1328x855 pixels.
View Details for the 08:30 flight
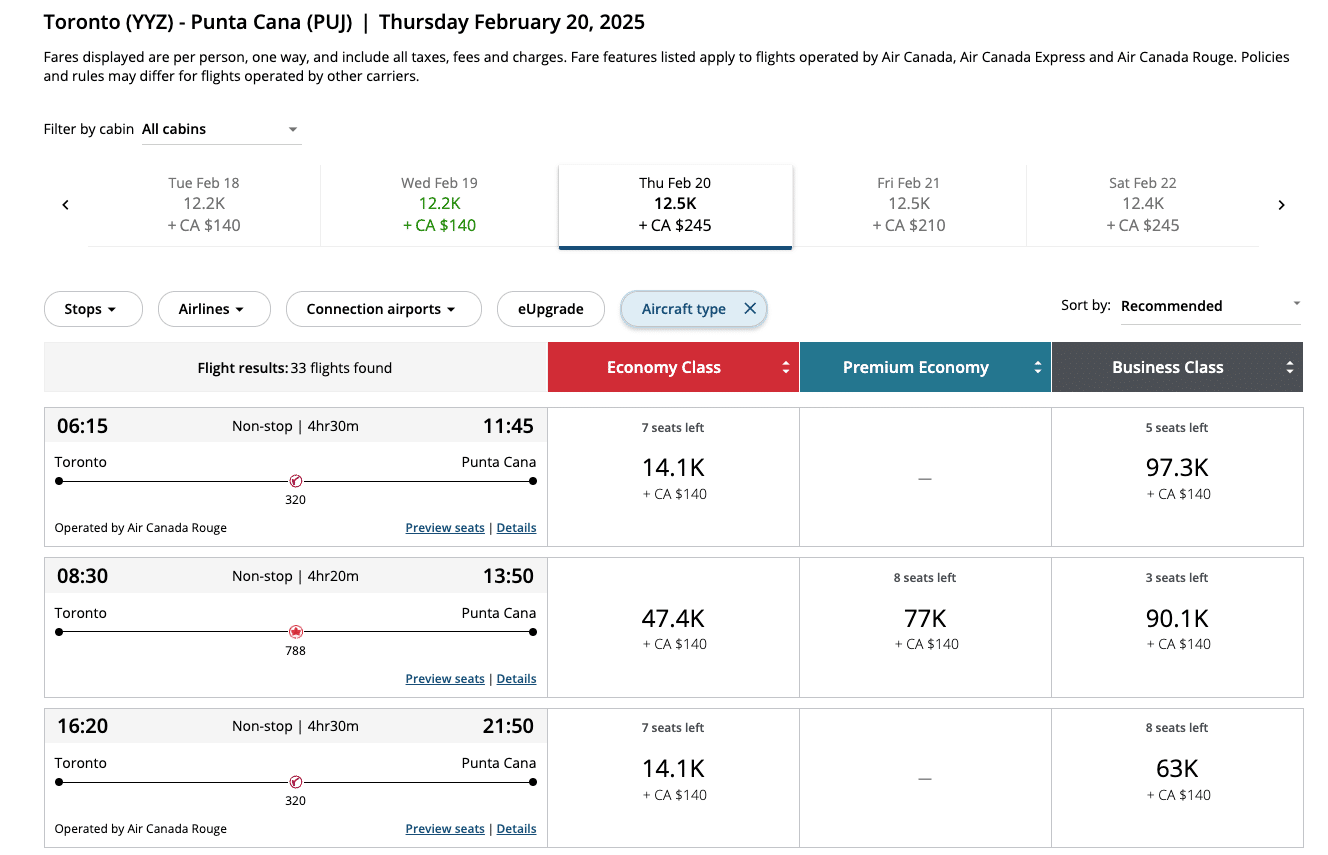pos(516,679)
